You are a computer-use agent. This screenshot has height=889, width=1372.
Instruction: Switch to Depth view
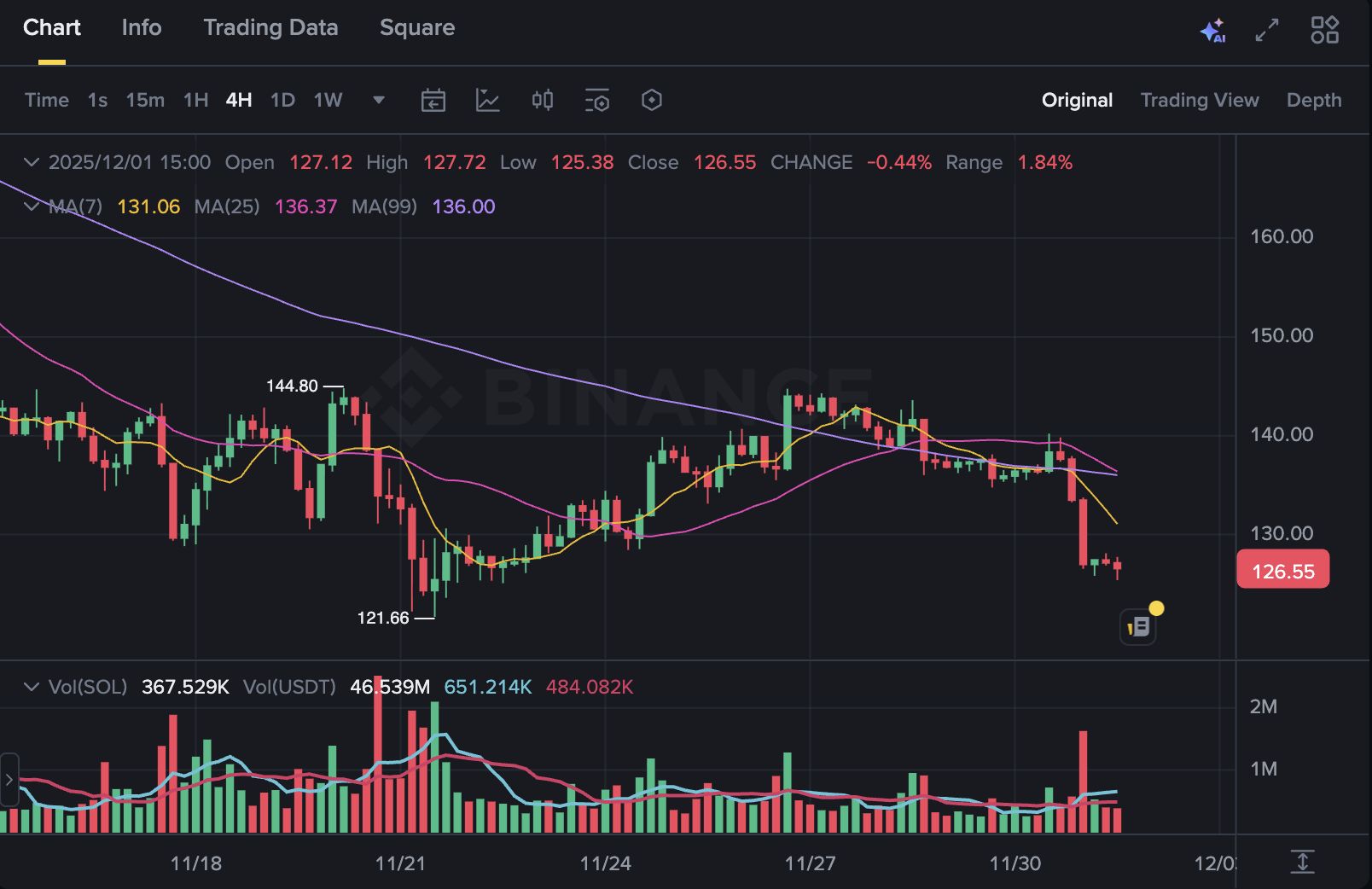tap(1313, 100)
